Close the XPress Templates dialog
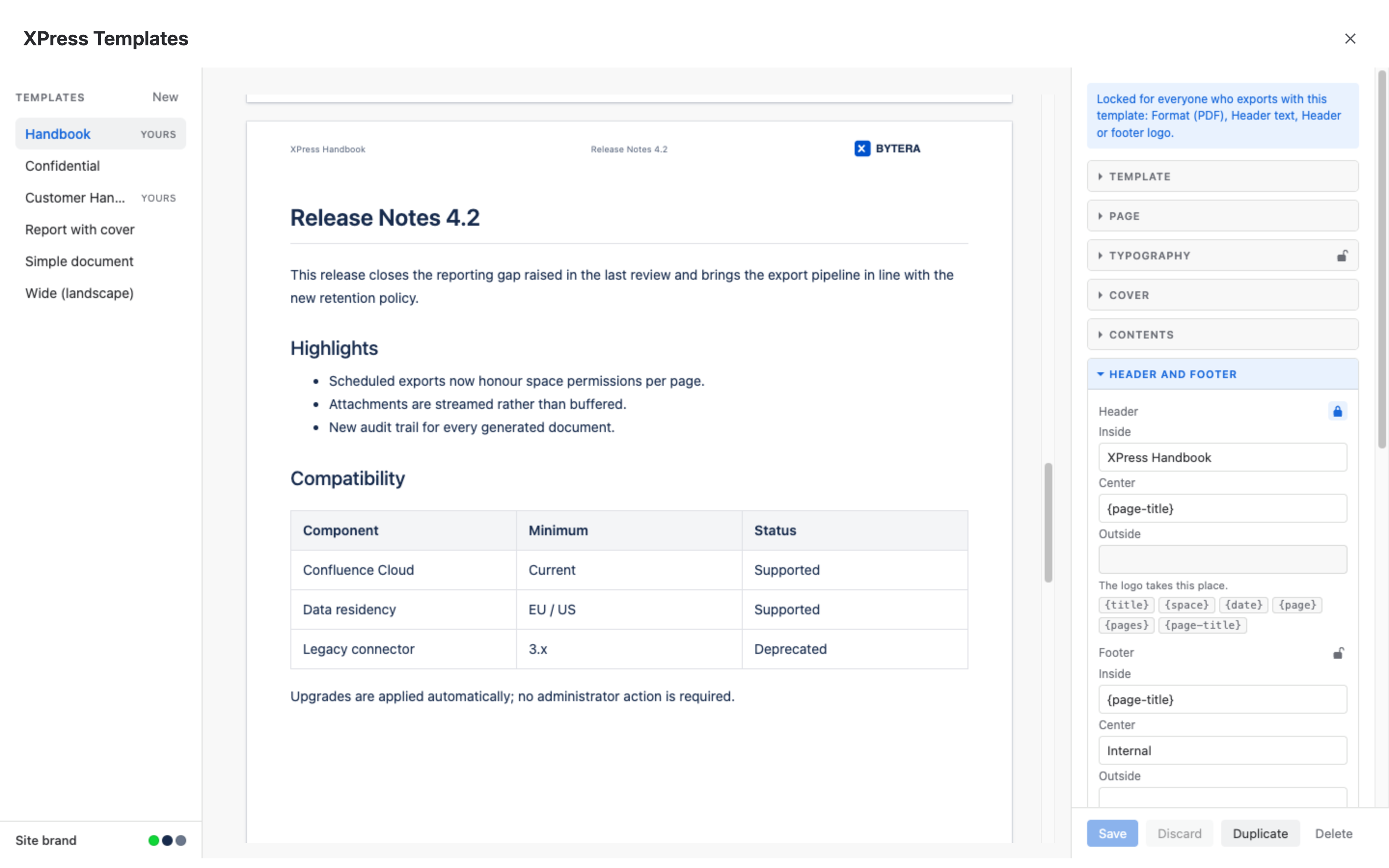 coord(1350,39)
